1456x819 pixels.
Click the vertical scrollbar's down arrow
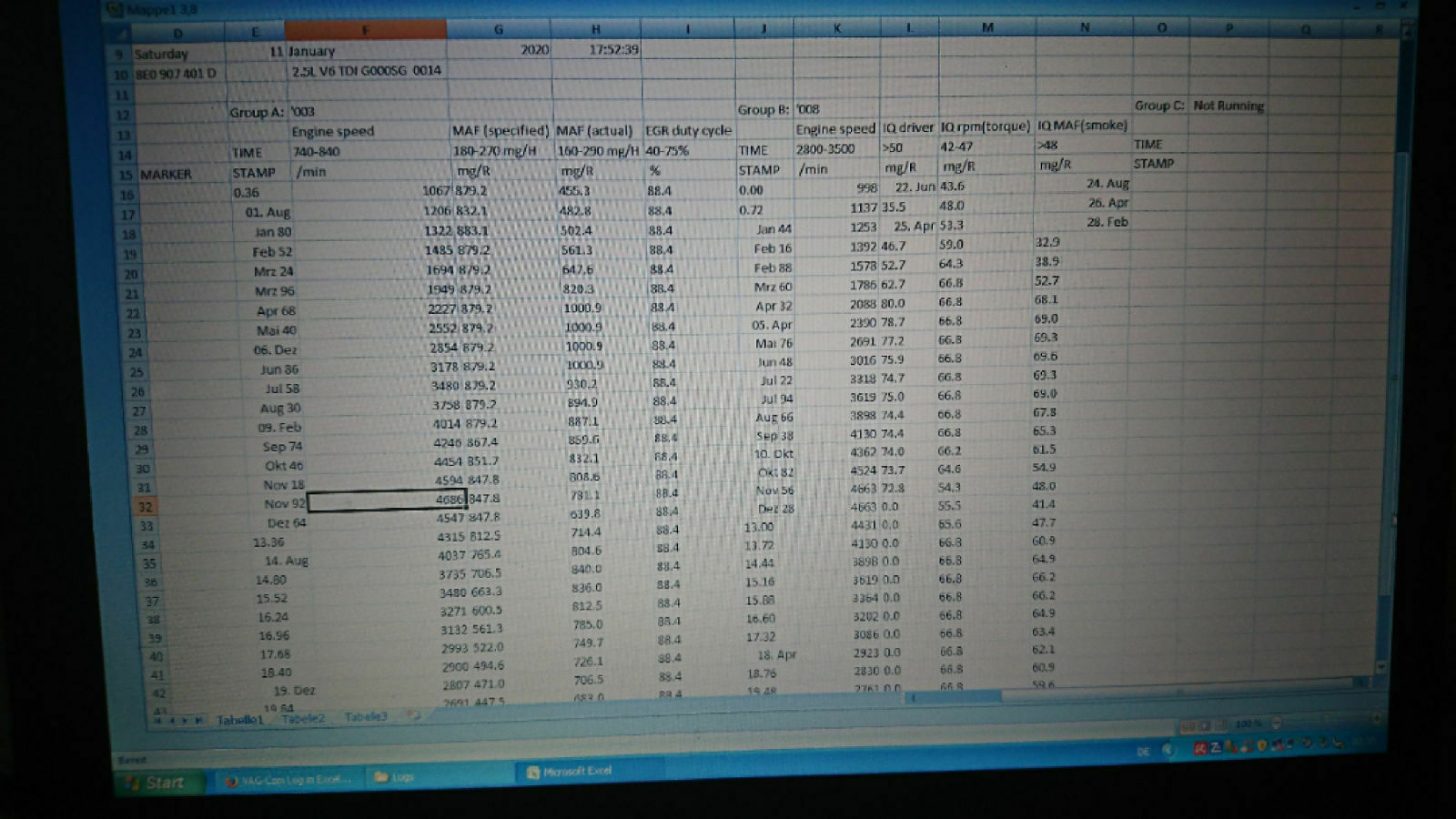point(1383,667)
